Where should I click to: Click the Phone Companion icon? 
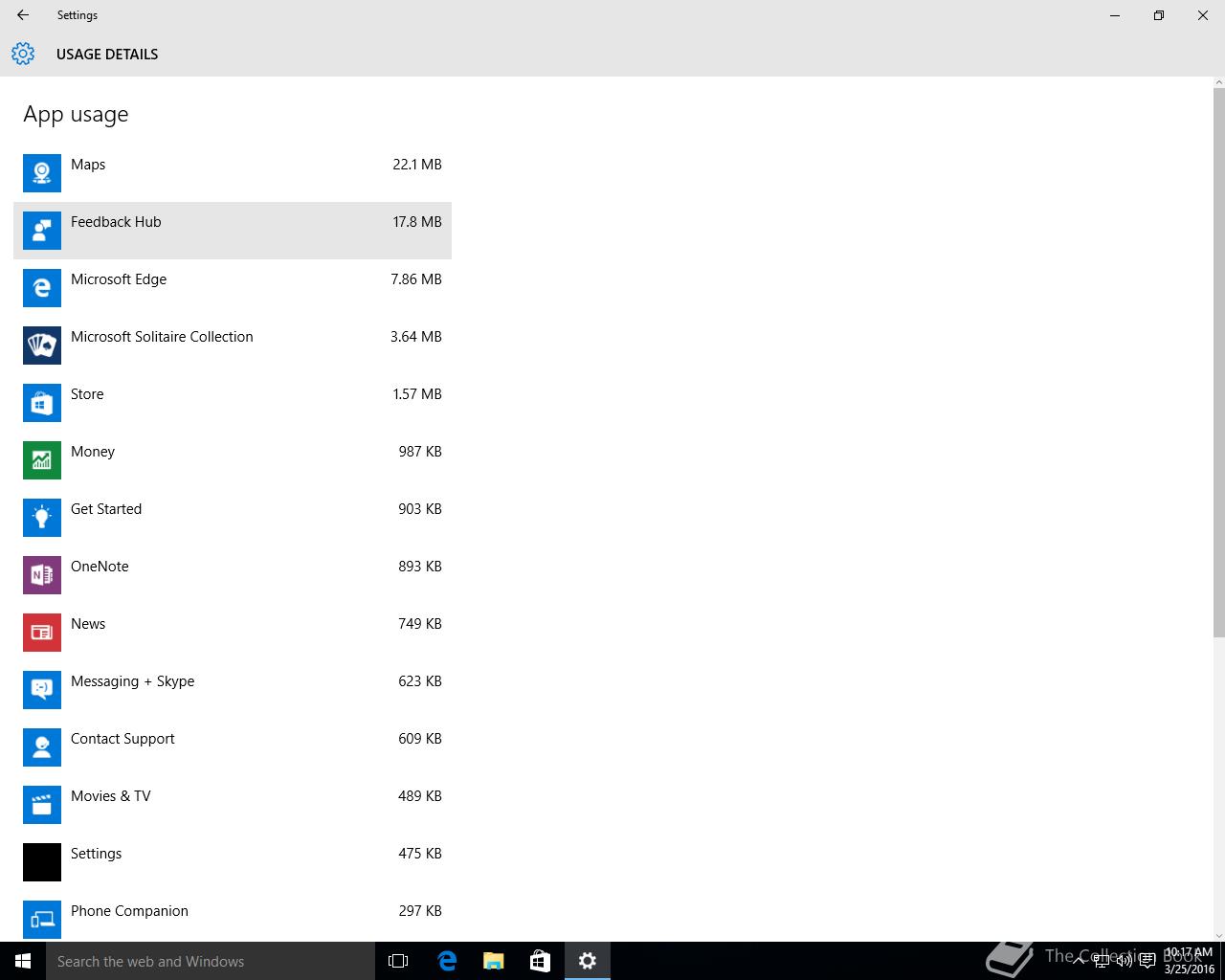pyautogui.click(x=42, y=920)
